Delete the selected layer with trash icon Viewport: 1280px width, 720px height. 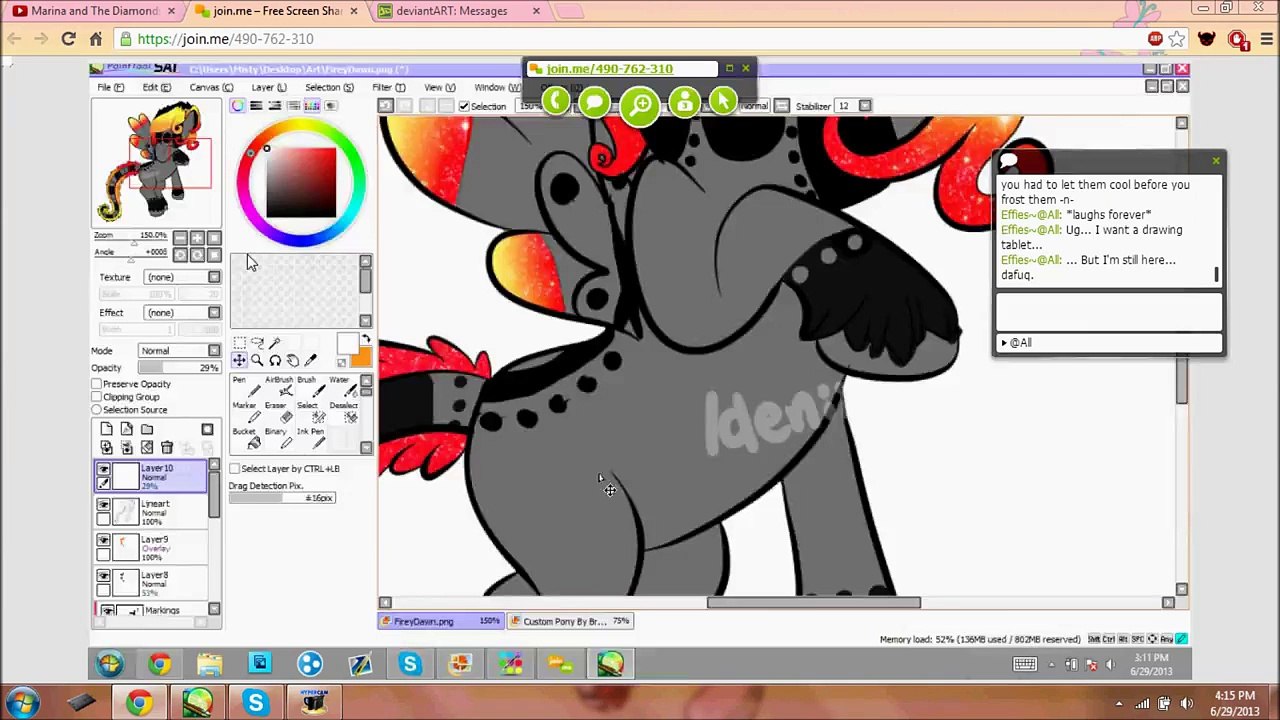(167, 448)
